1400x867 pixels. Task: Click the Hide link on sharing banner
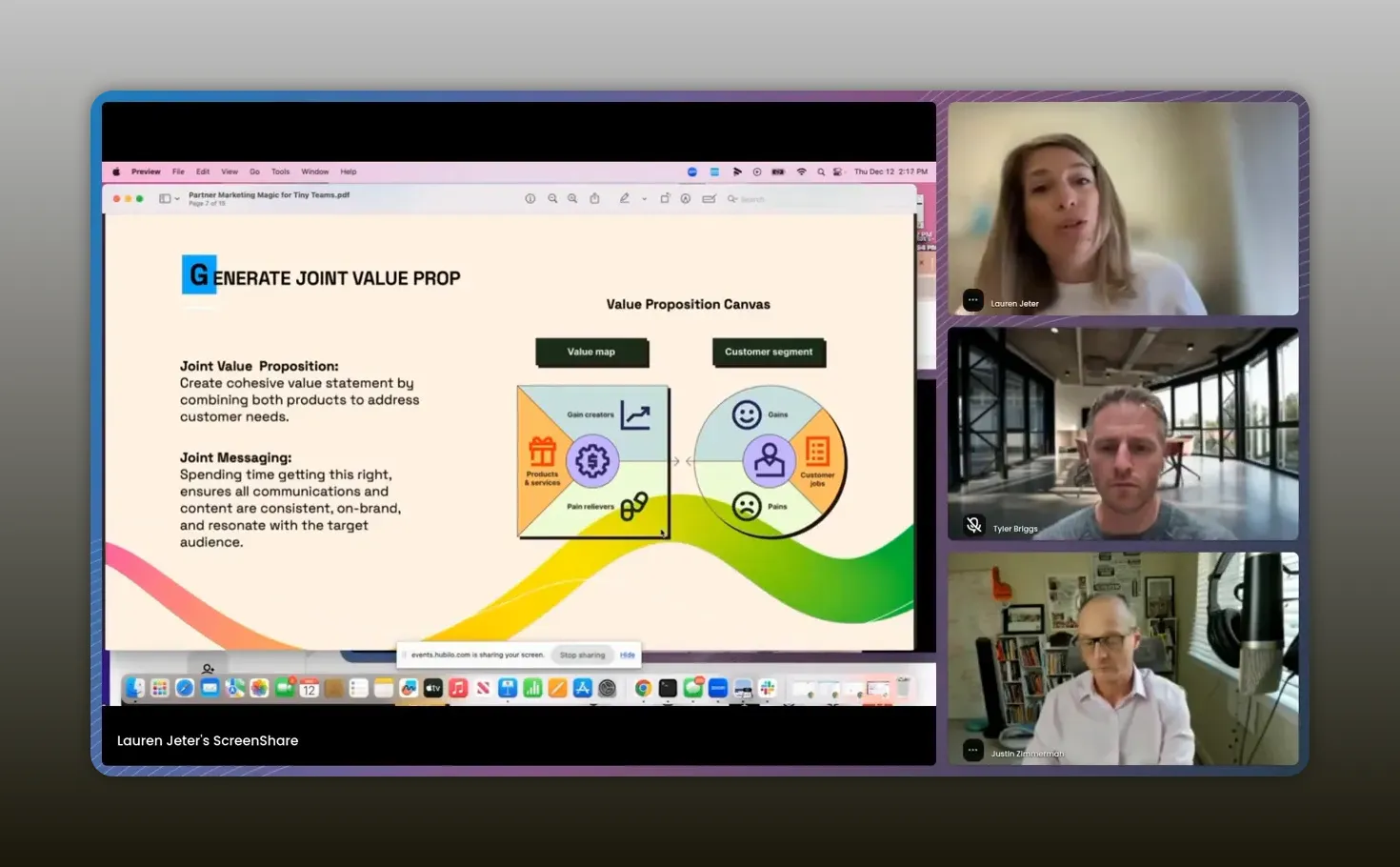(628, 655)
